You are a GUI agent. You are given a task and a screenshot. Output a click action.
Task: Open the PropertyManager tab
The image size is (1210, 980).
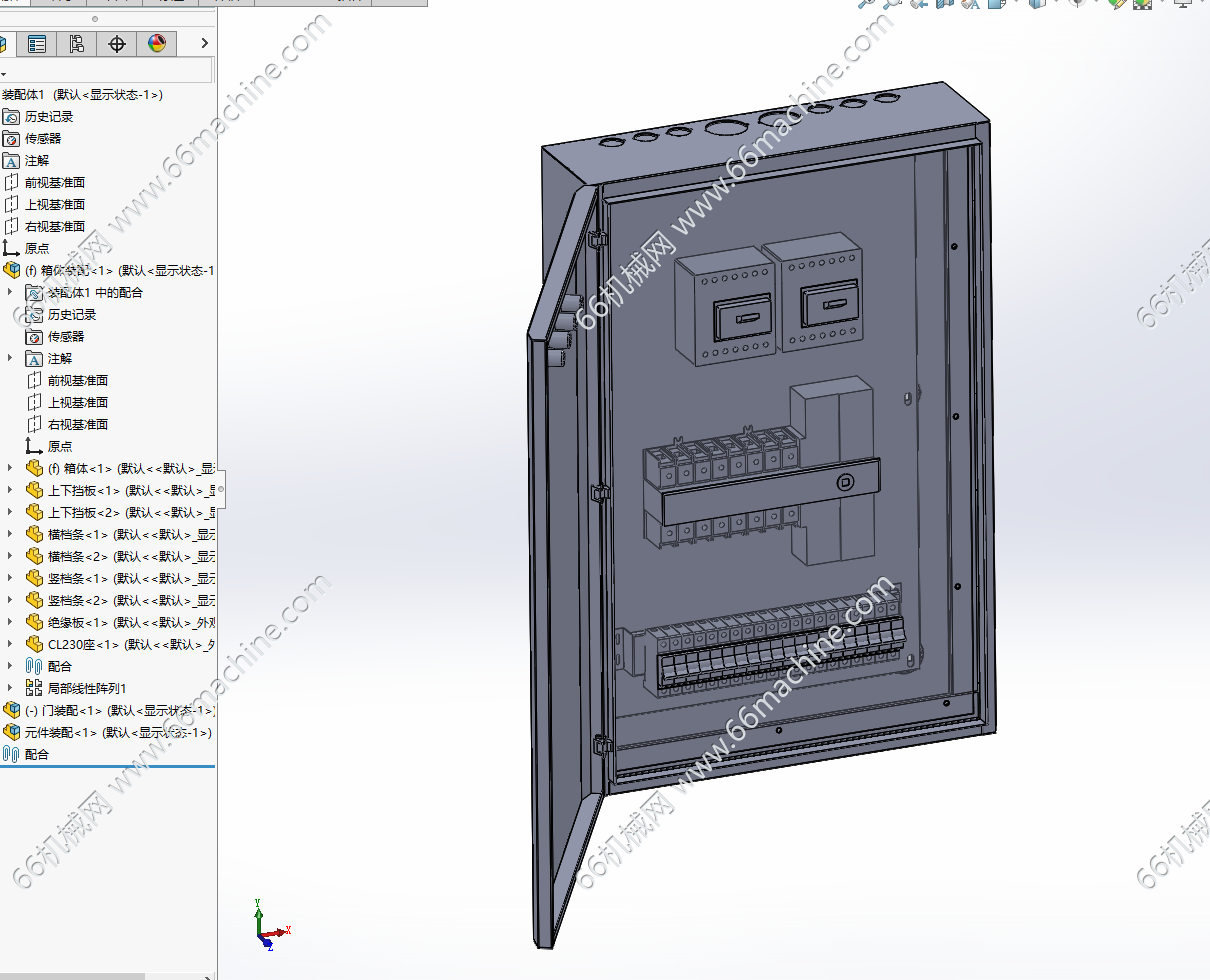[37, 43]
